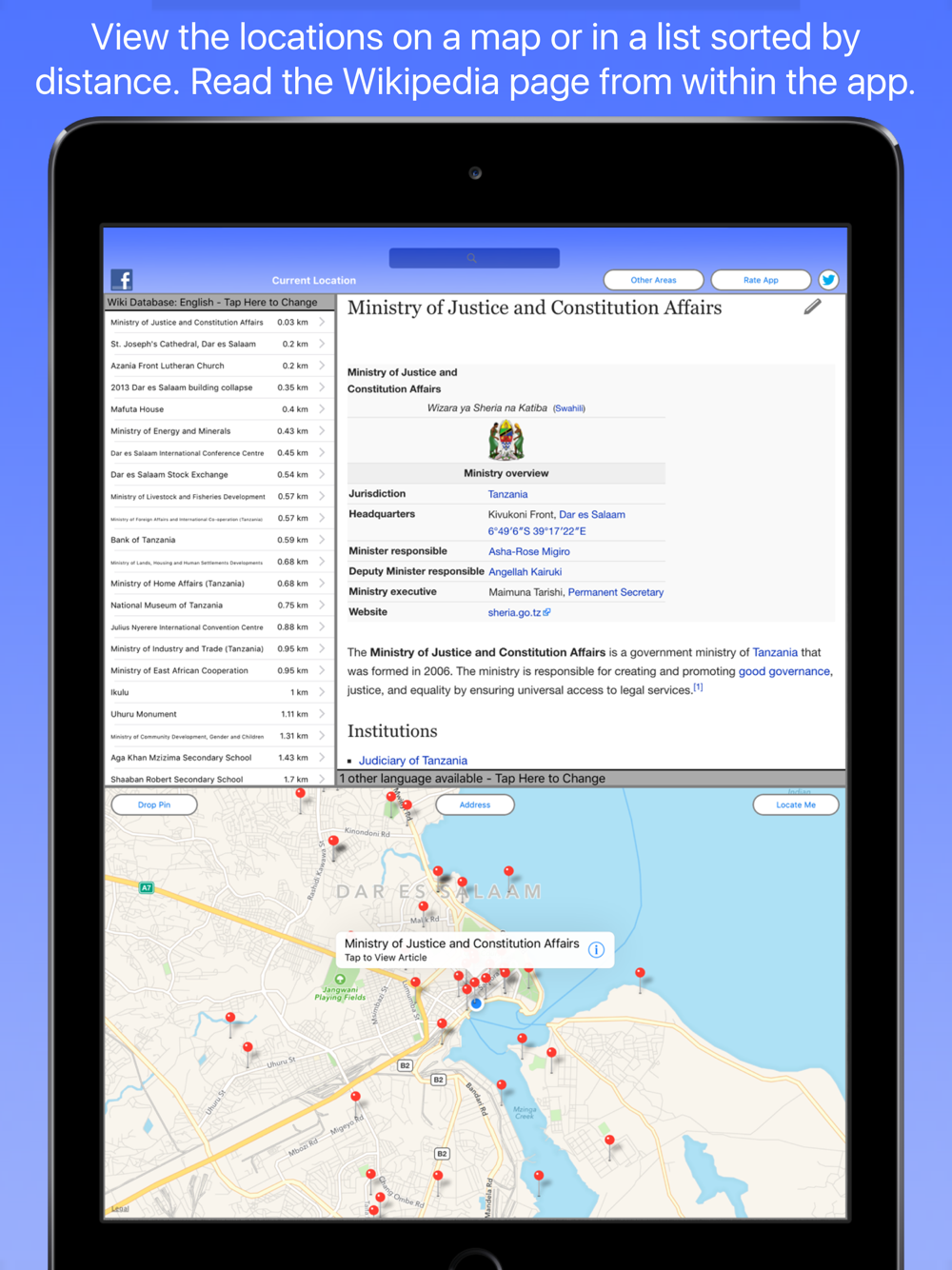Open the Swahili language link
952x1270 pixels.
(x=569, y=408)
